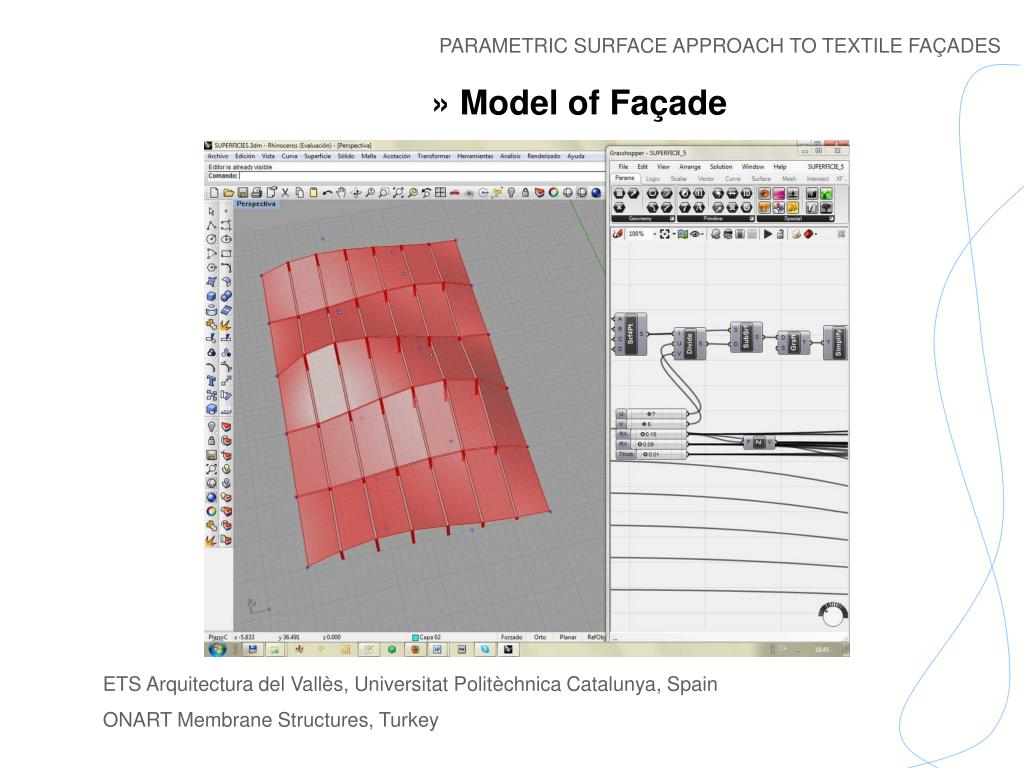Click the SubSrf component on Grasshopper canvas
The width and height of the screenshot is (1024, 768).
click(746, 337)
